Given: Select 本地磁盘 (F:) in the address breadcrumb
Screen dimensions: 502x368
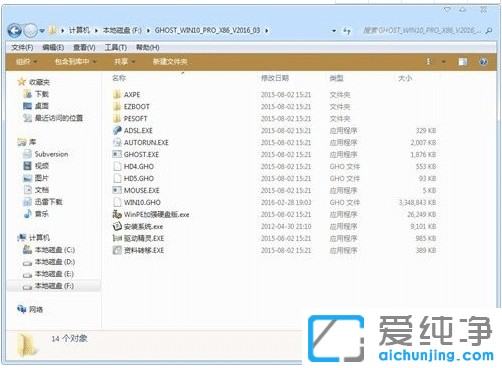Looking at the screenshot, I should [x=122, y=30].
